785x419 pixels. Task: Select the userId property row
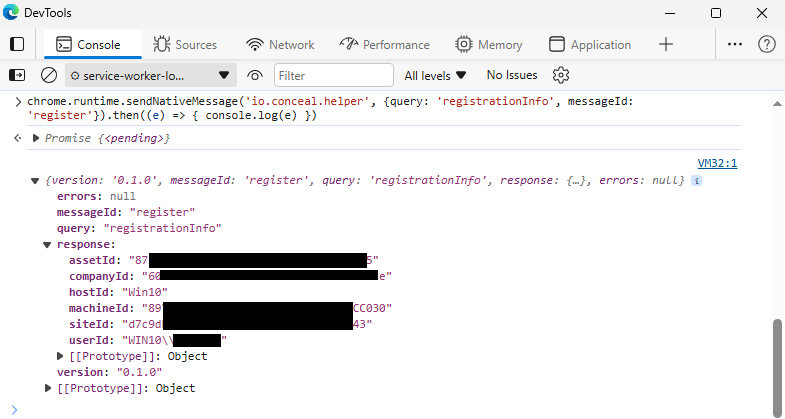148,340
